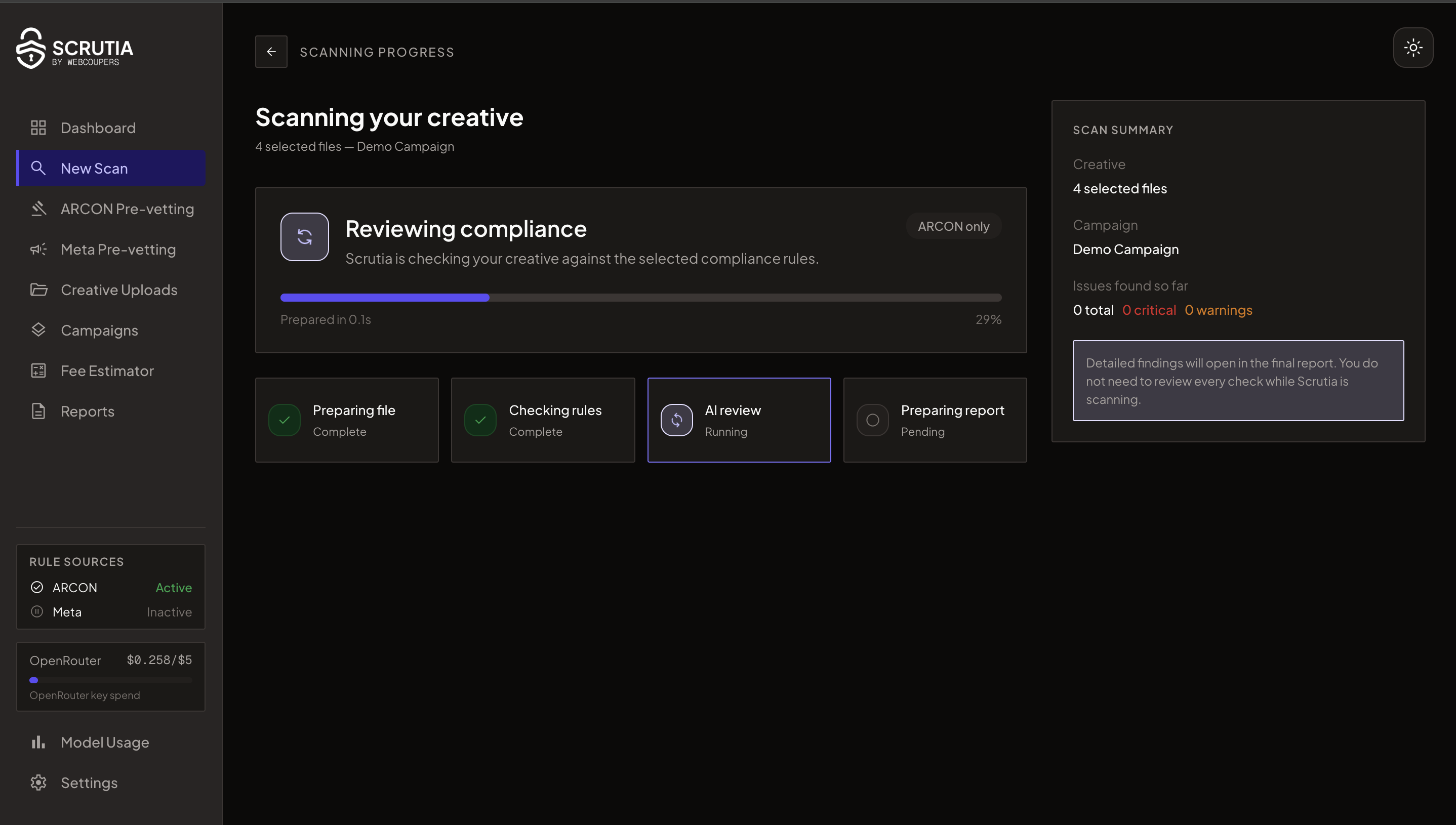The height and width of the screenshot is (825, 1456).
Task: Select the AI review step card
Action: [x=739, y=420]
